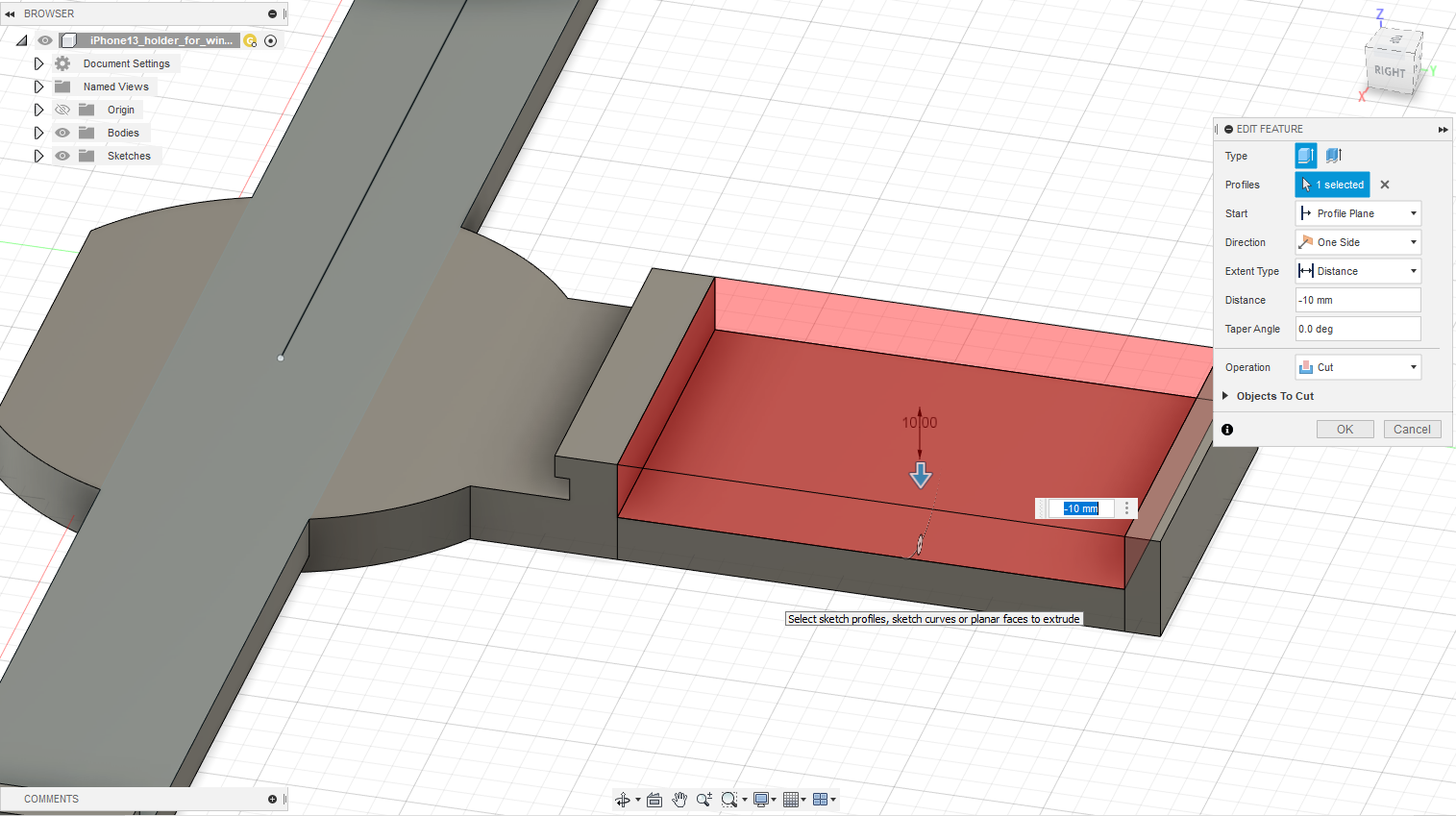1456x816 pixels.
Task: Click the Edit Feature panel double-arrow expander
Action: [x=1443, y=129]
